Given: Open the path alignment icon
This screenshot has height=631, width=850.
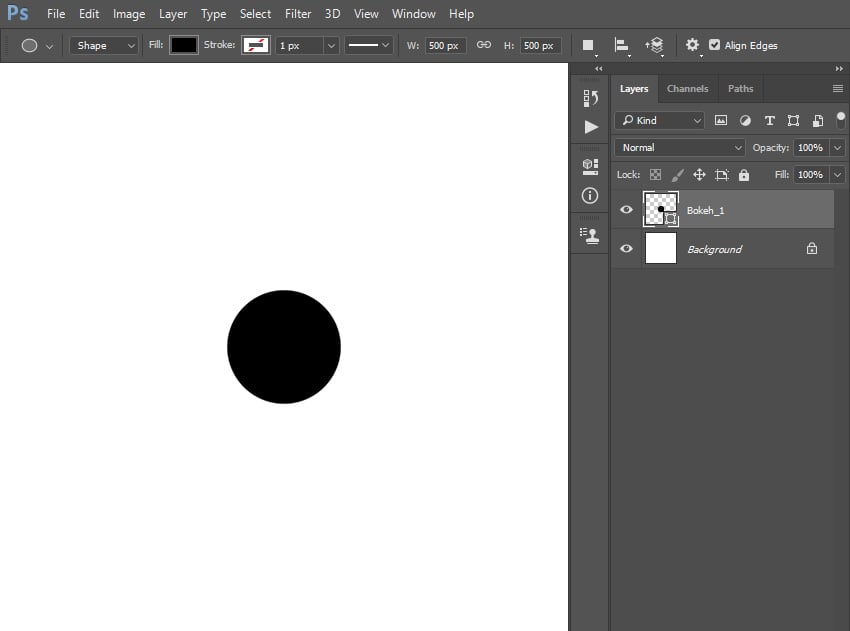Looking at the screenshot, I should pos(621,45).
